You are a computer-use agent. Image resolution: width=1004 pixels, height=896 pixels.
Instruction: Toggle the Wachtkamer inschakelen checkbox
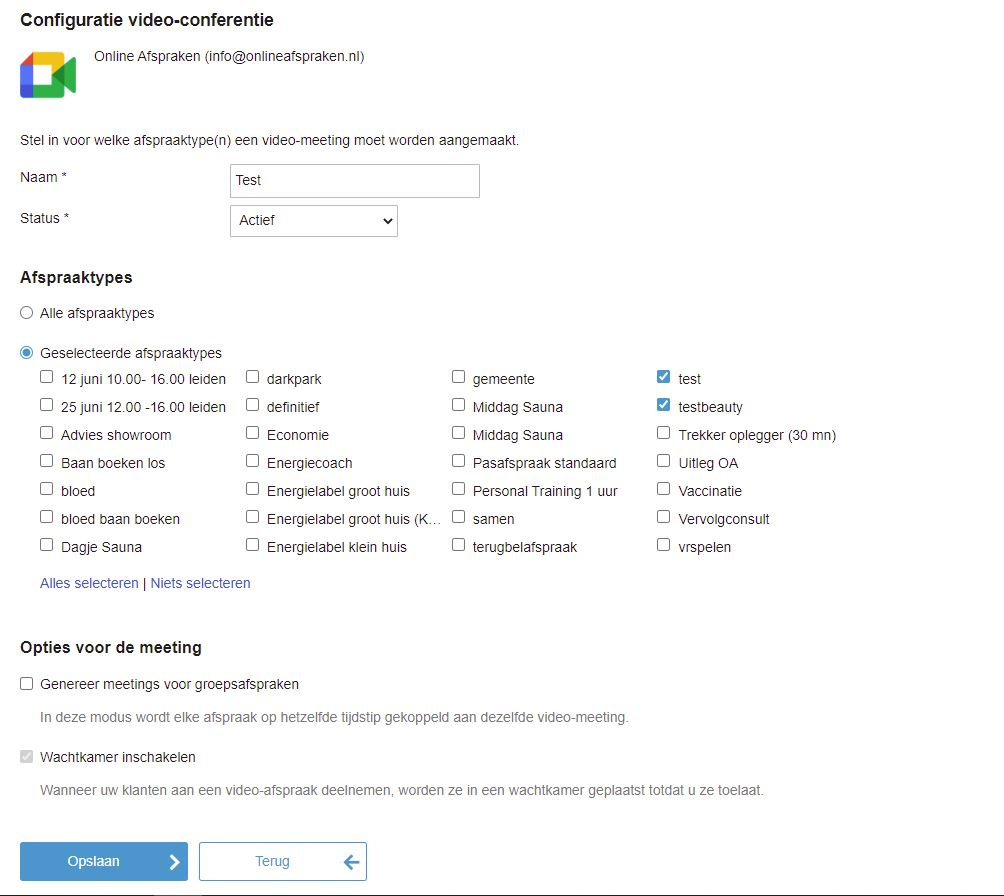[27, 757]
